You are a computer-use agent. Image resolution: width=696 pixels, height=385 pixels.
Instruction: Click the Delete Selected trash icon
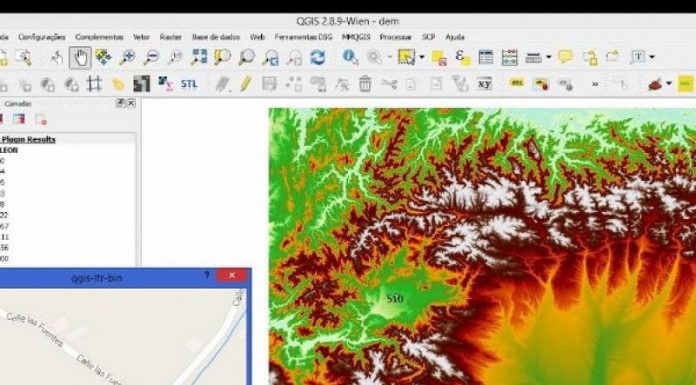[365, 83]
